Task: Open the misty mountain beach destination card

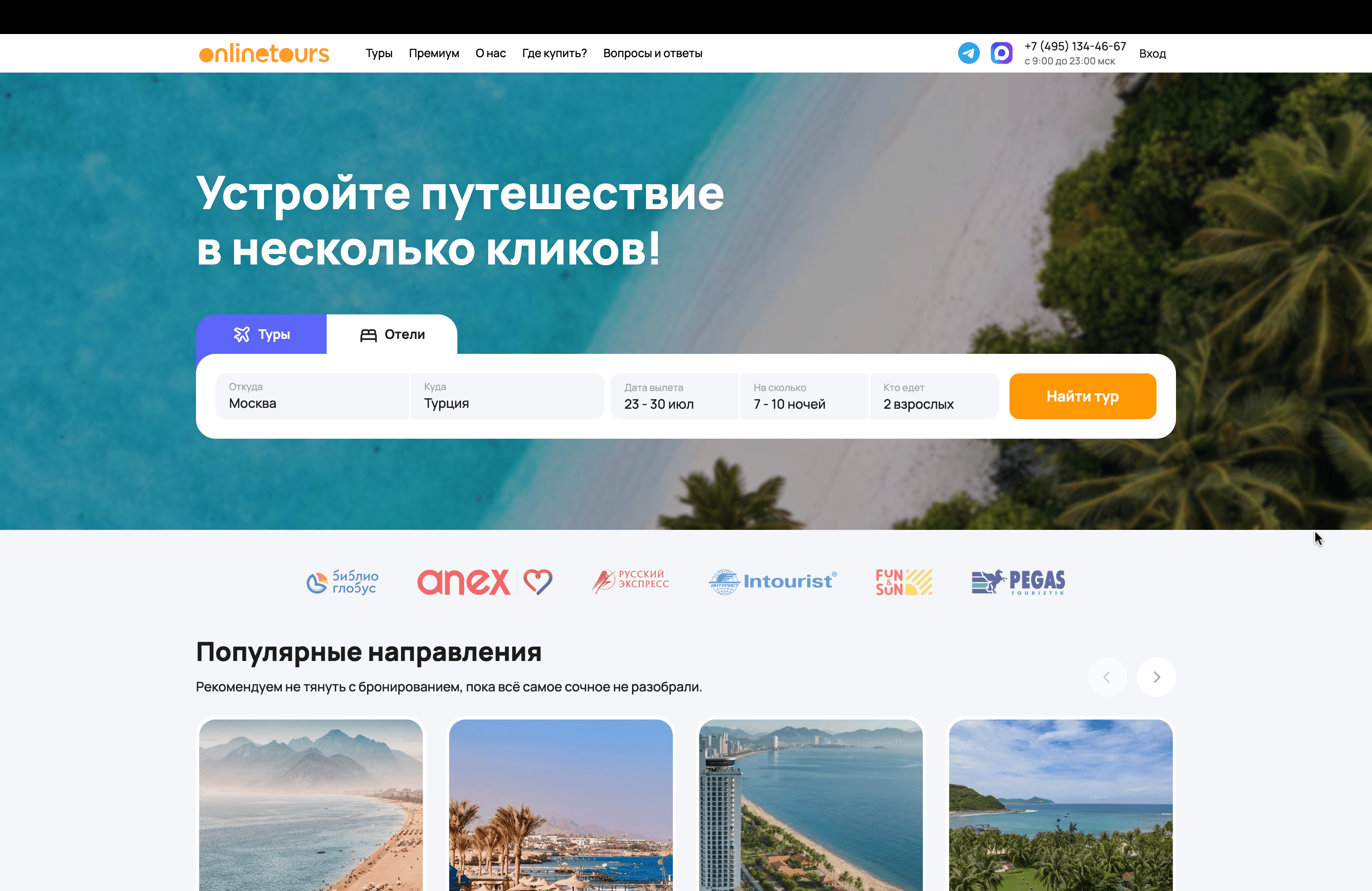Action: [x=311, y=804]
